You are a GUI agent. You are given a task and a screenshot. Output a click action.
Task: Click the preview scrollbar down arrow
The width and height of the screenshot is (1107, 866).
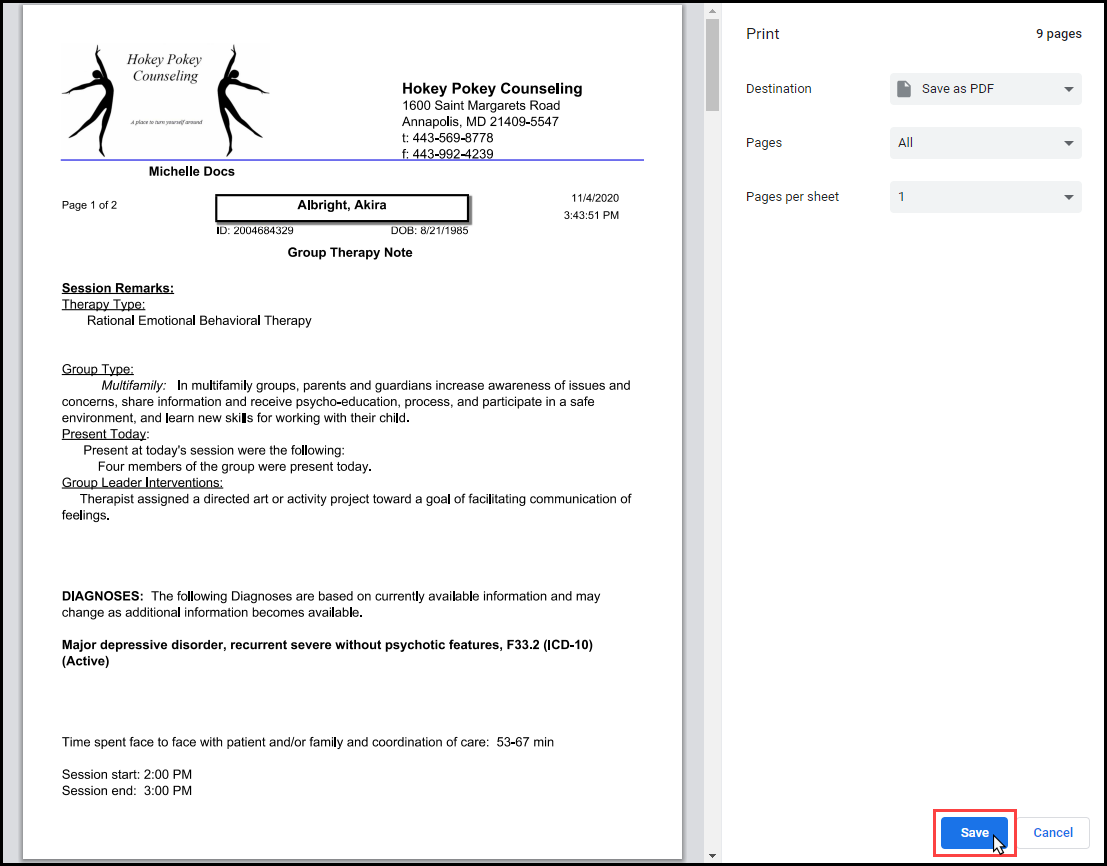pyautogui.click(x=712, y=855)
